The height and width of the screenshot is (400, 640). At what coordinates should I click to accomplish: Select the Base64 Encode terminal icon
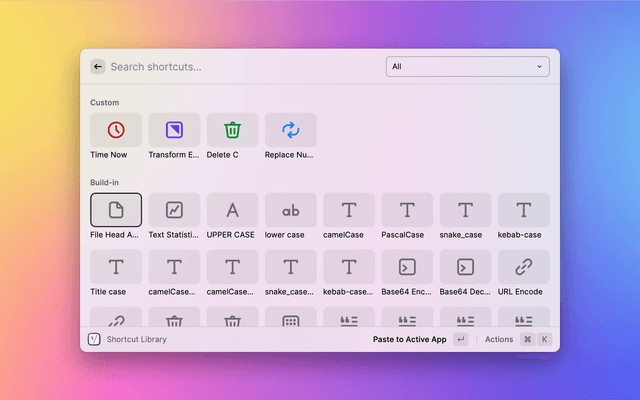407,267
